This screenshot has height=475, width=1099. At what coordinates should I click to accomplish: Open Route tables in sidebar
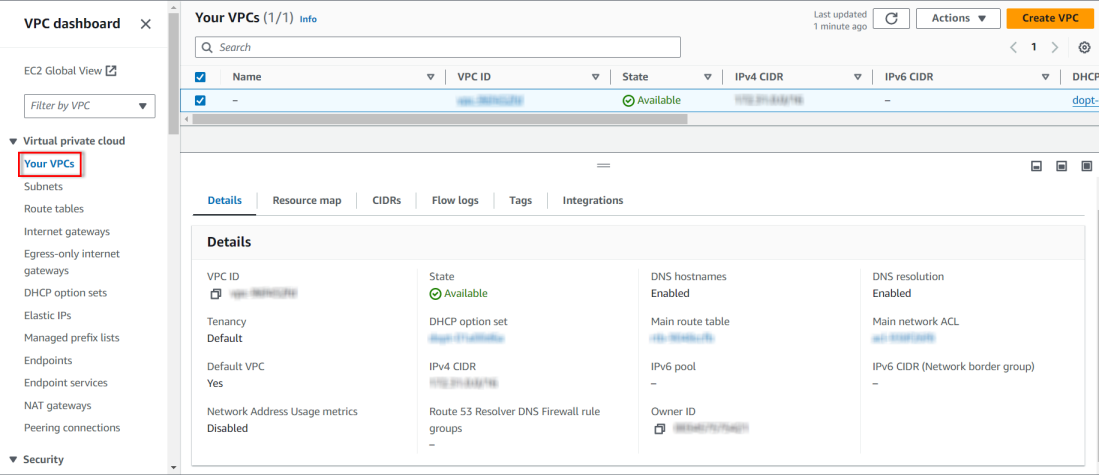pos(54,209)
